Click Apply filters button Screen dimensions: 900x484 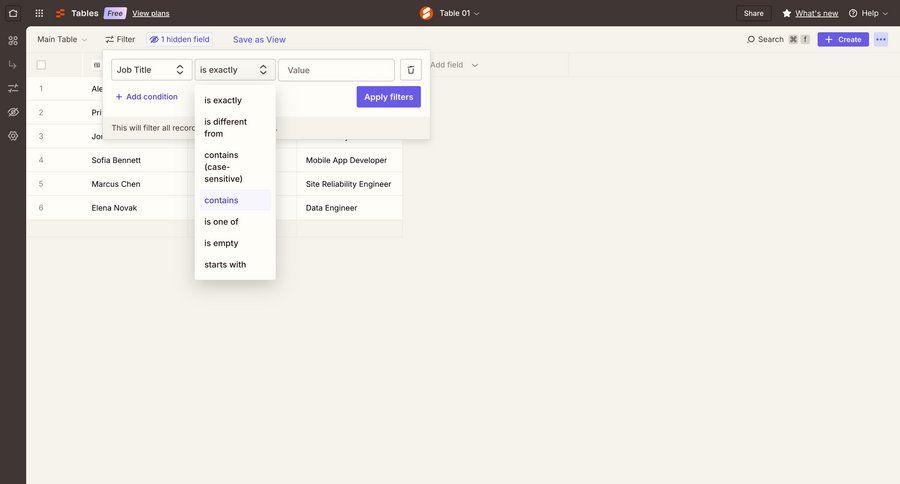pos(389,97)
